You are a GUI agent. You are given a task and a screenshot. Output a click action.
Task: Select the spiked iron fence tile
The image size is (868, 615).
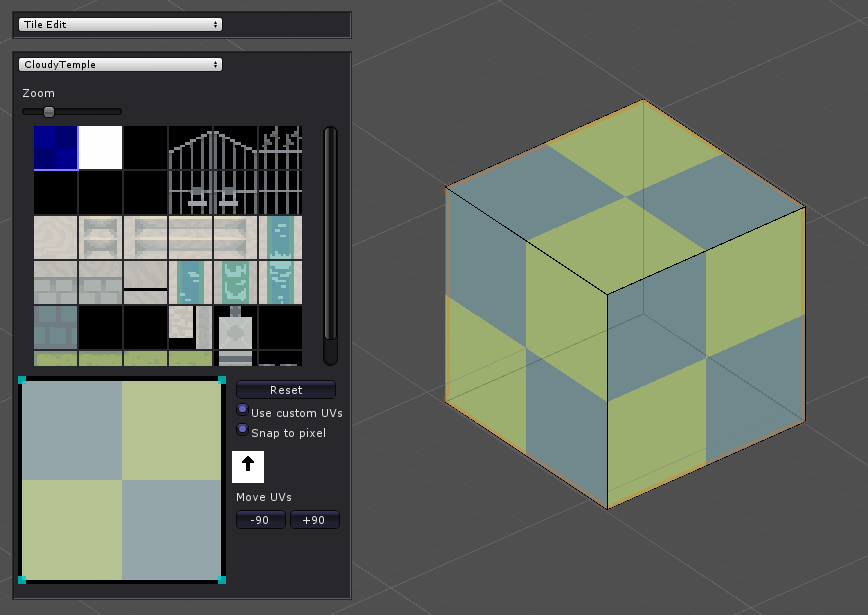280,170
